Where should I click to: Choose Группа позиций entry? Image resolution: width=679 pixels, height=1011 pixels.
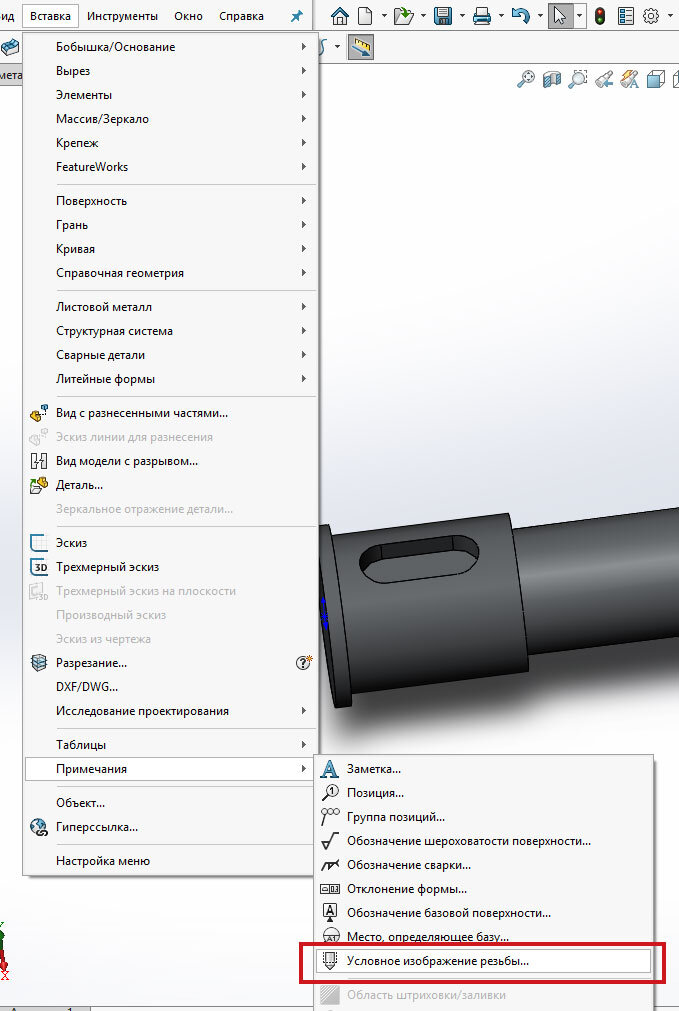pos(484,817)
